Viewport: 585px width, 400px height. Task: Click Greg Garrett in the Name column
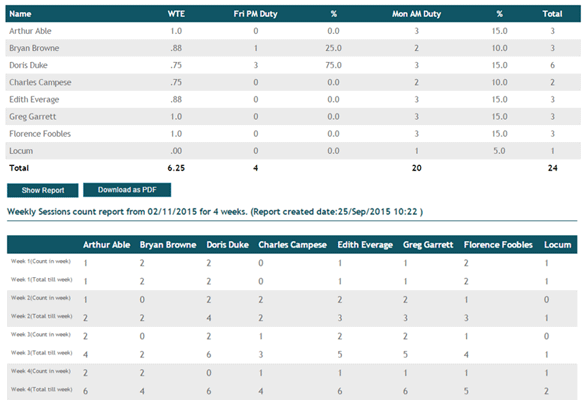coord(32,117)
